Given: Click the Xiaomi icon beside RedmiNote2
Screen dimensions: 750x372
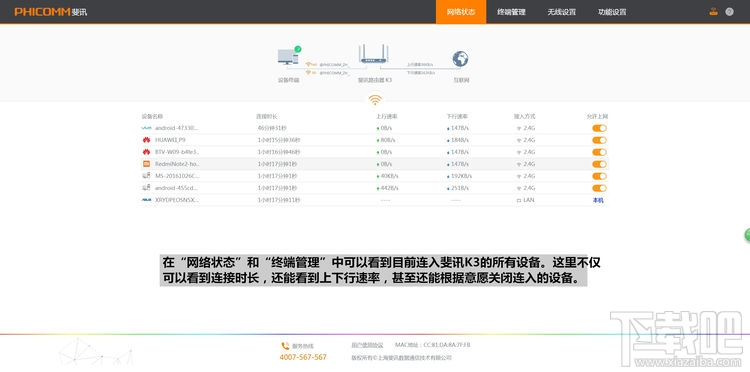Looking at the screenshot, I should (146, 164).
